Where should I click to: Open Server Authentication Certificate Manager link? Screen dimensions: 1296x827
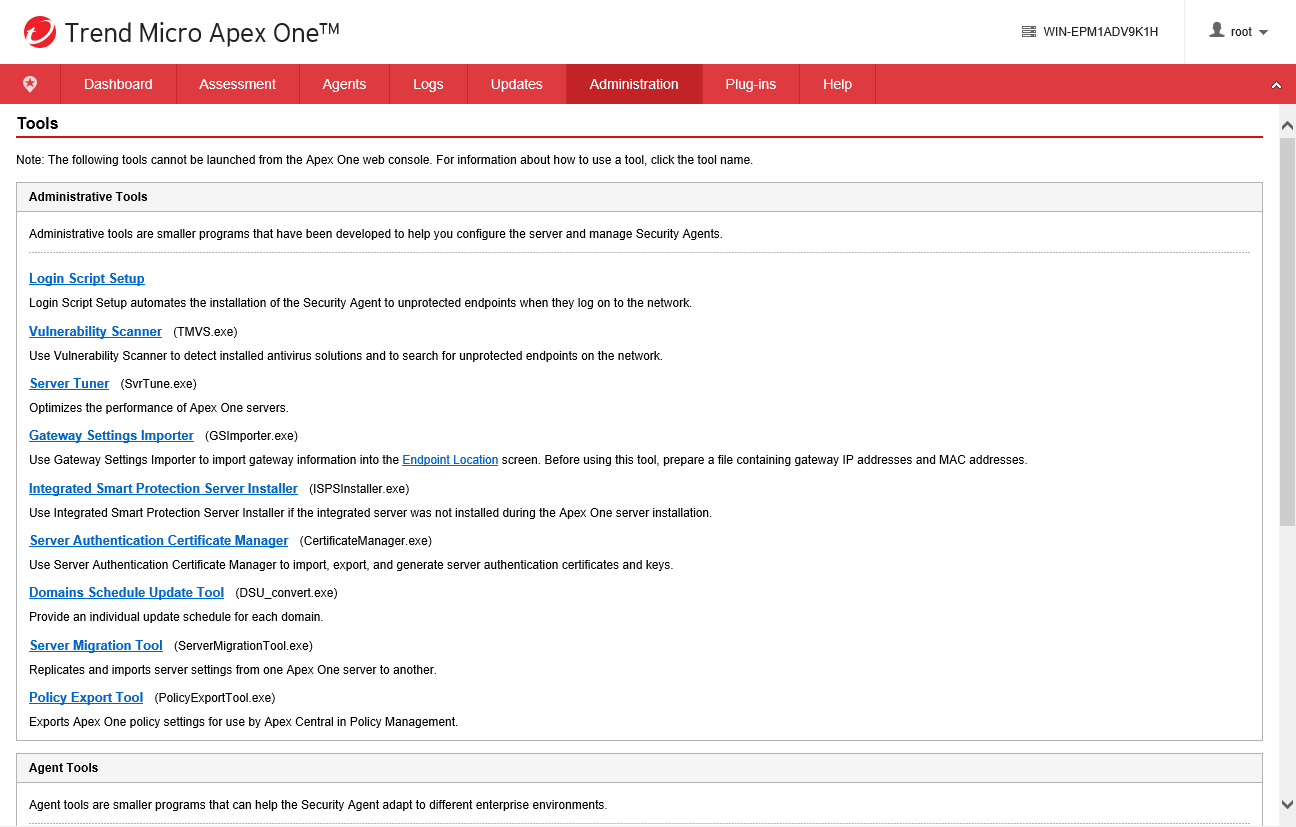click(158, 540)
